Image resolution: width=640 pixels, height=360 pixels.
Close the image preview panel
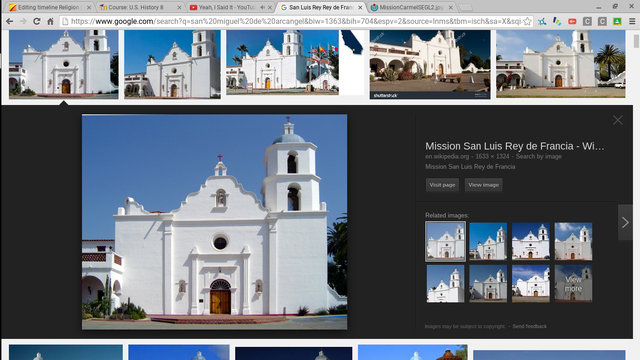click(x=618, y=120)
